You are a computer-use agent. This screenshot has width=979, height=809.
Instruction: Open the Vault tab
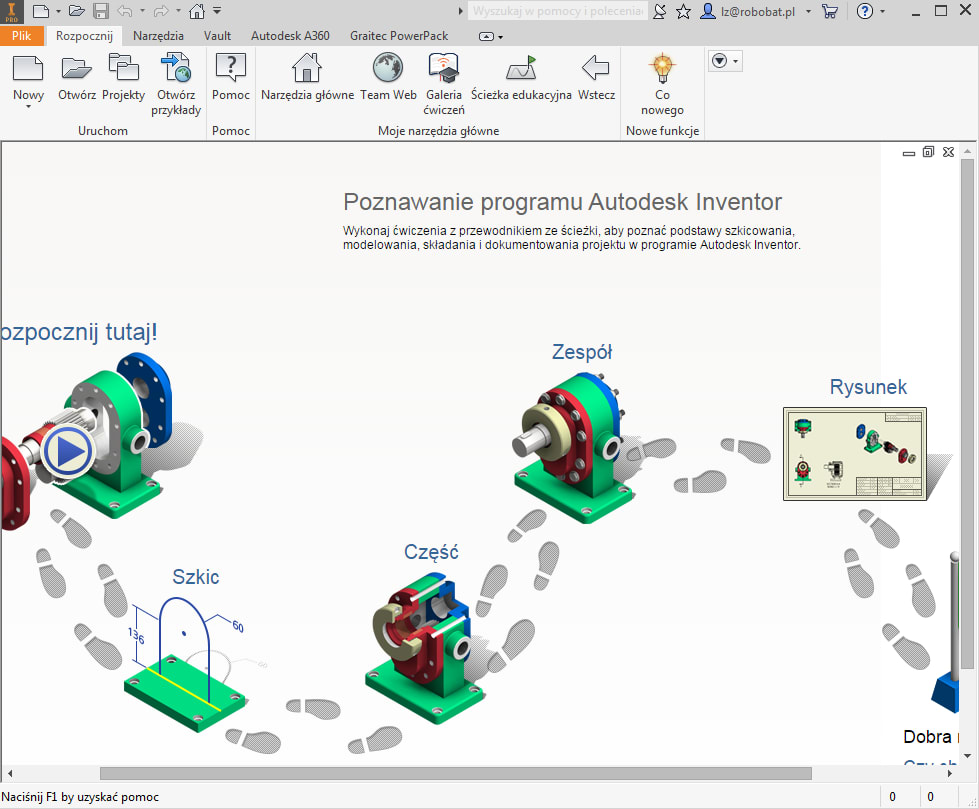[x=217, y=36]
